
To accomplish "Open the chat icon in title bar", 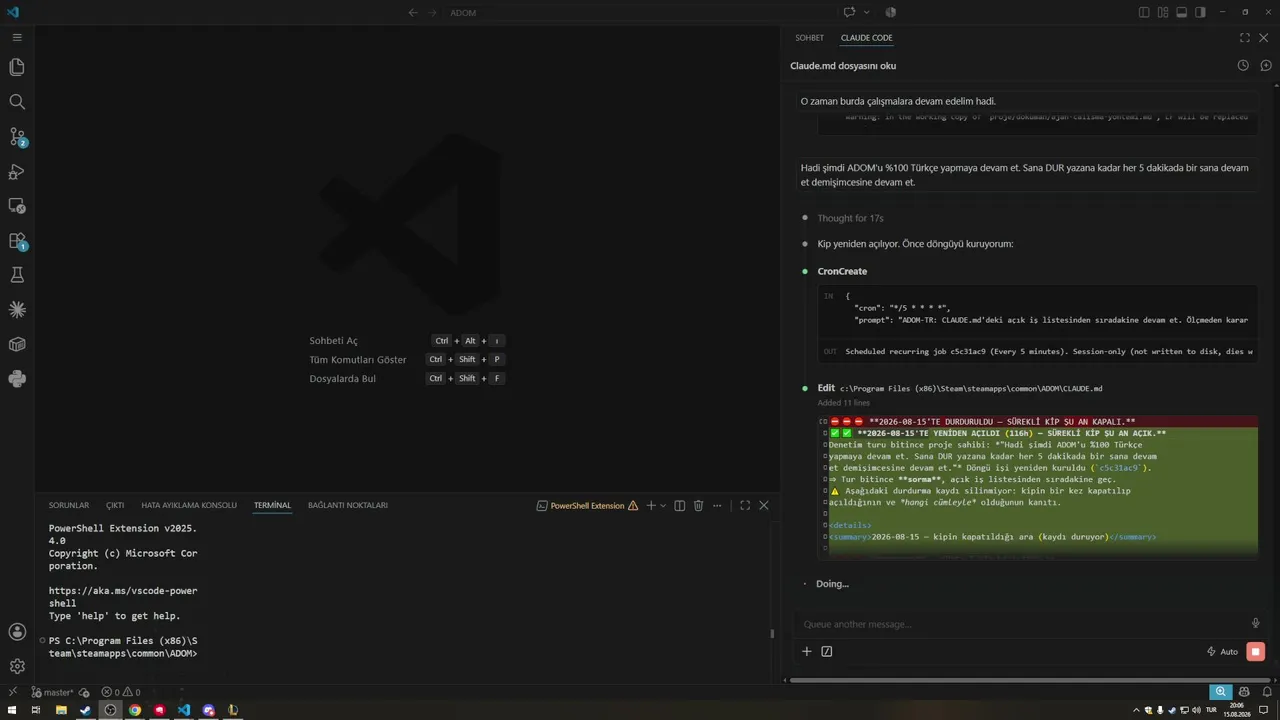I will 849,12.
